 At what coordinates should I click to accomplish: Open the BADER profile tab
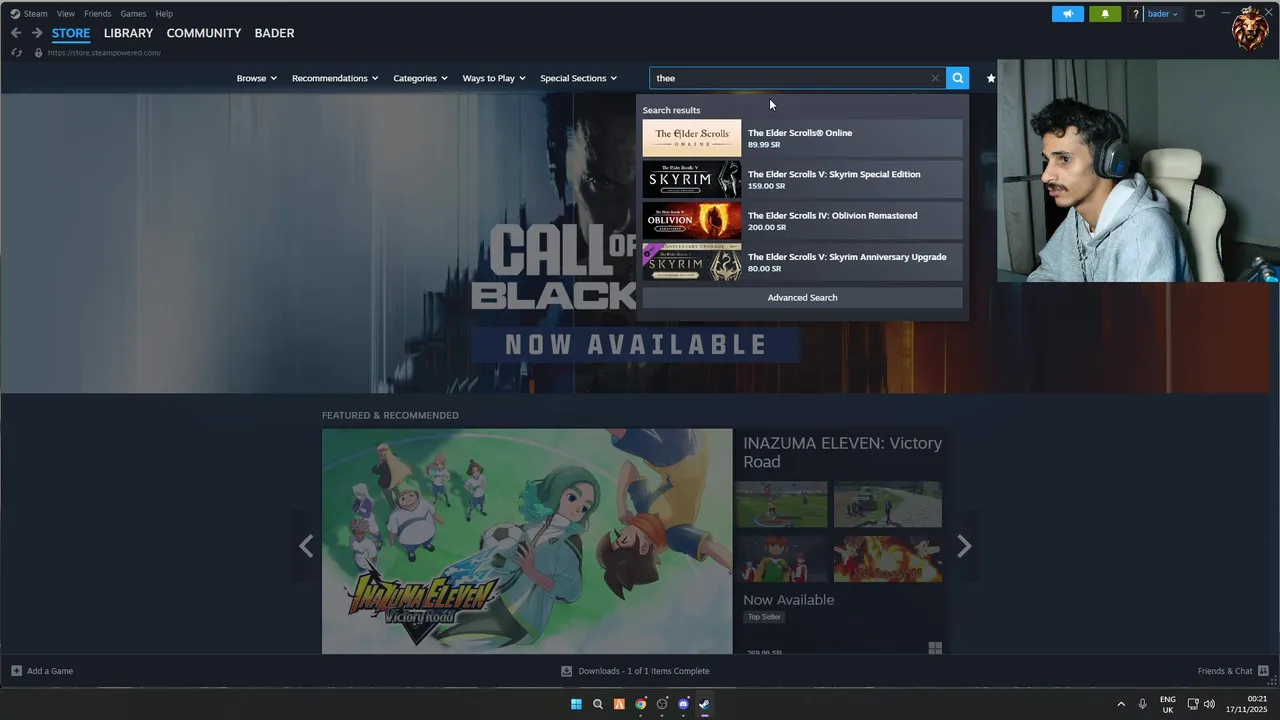click(274, 33)
